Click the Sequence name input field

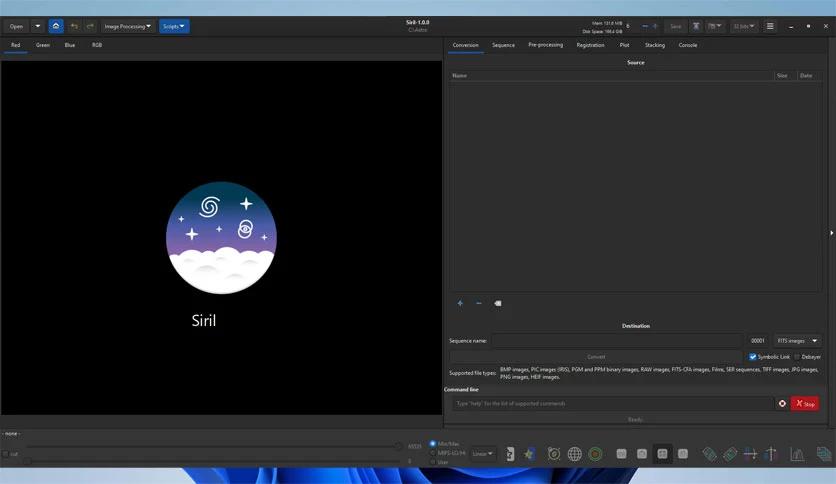(617, 341)
